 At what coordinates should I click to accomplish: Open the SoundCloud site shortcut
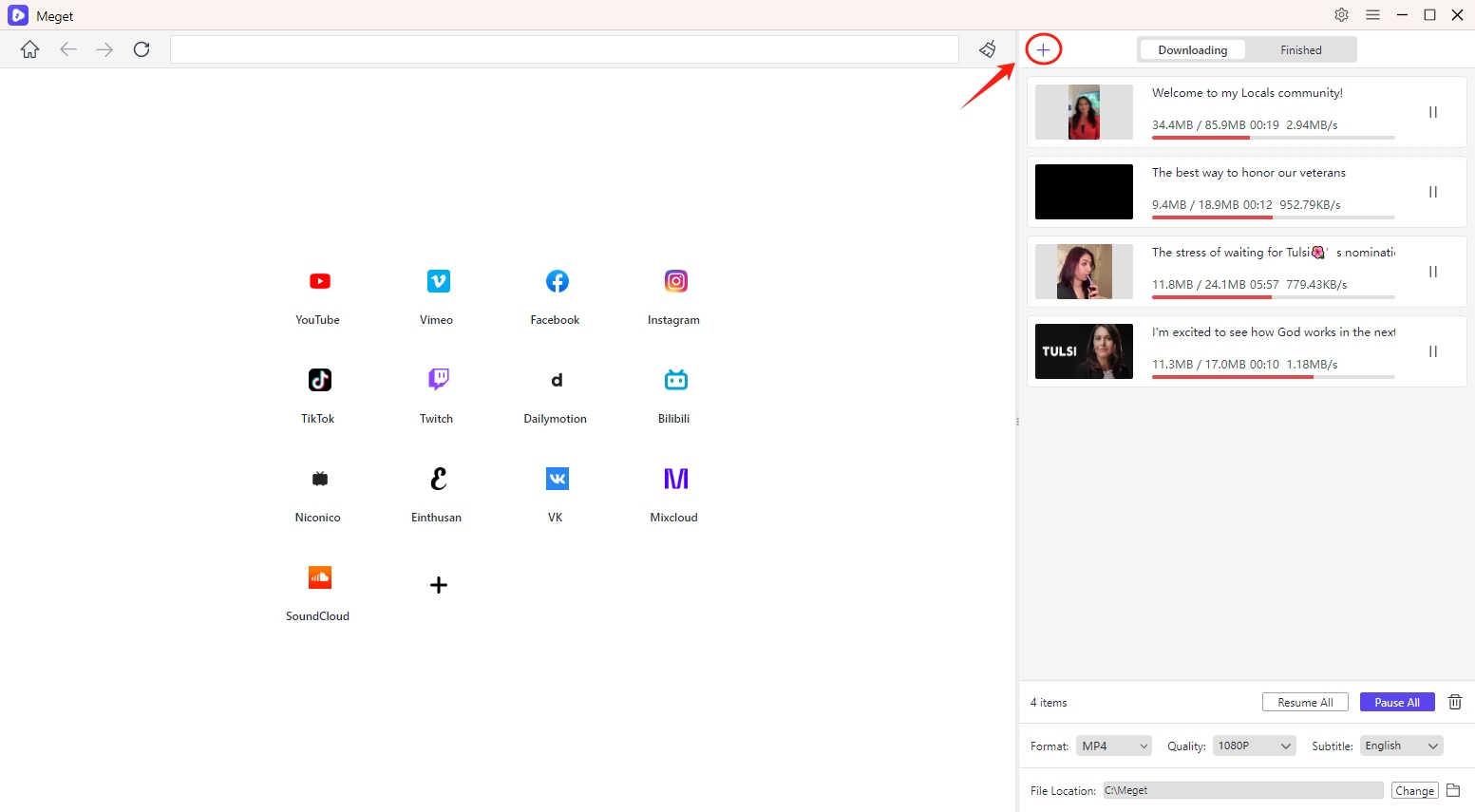click(x=319, y=578)
